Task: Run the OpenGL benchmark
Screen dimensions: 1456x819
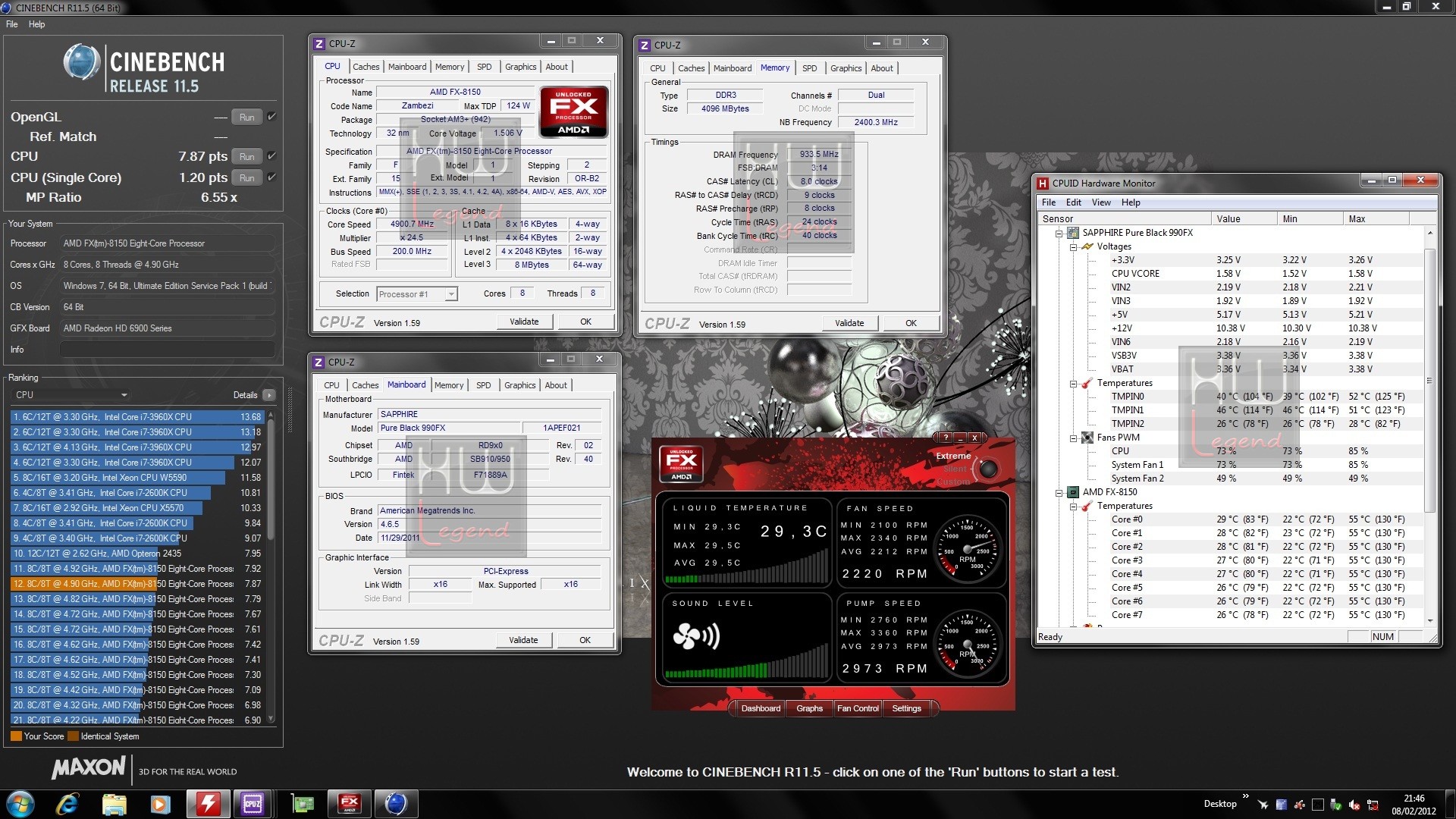Action: point(247,118)
